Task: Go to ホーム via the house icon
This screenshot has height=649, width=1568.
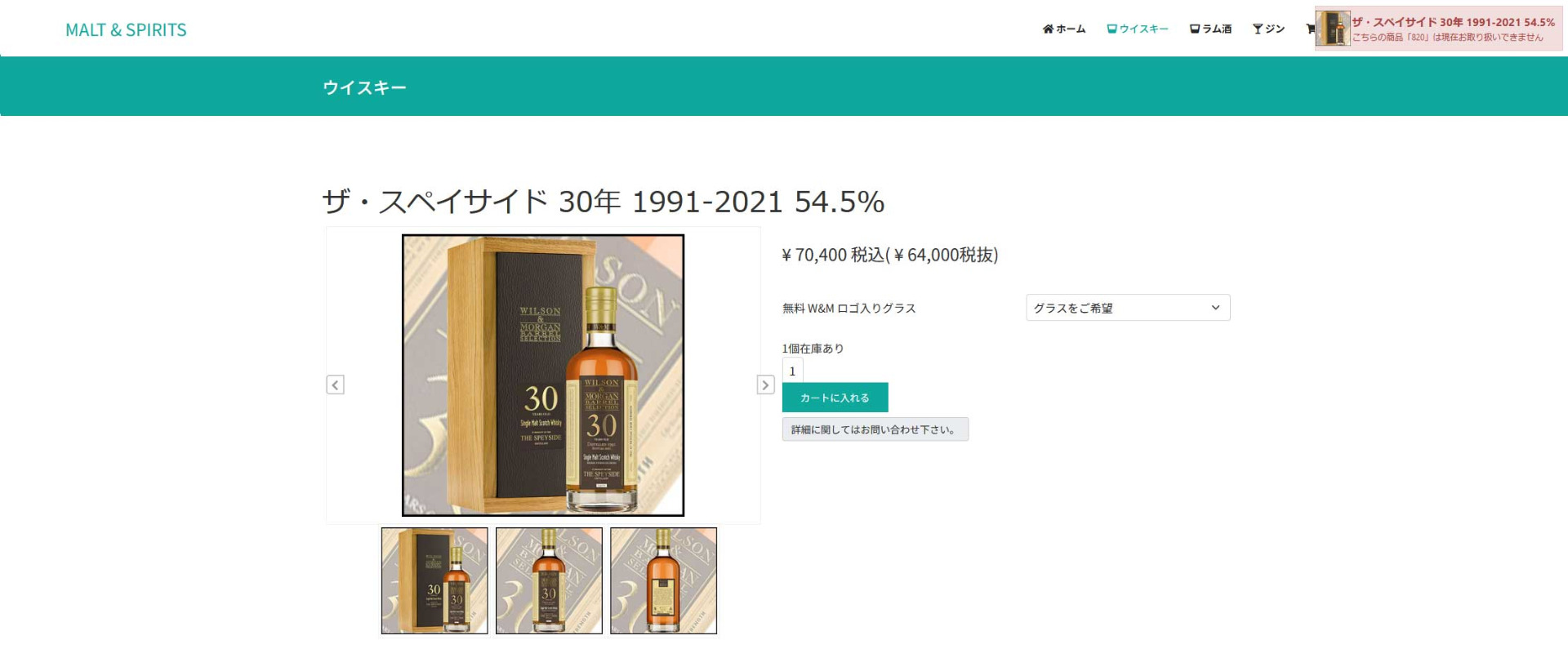Action: click(x=1063, y=29)
